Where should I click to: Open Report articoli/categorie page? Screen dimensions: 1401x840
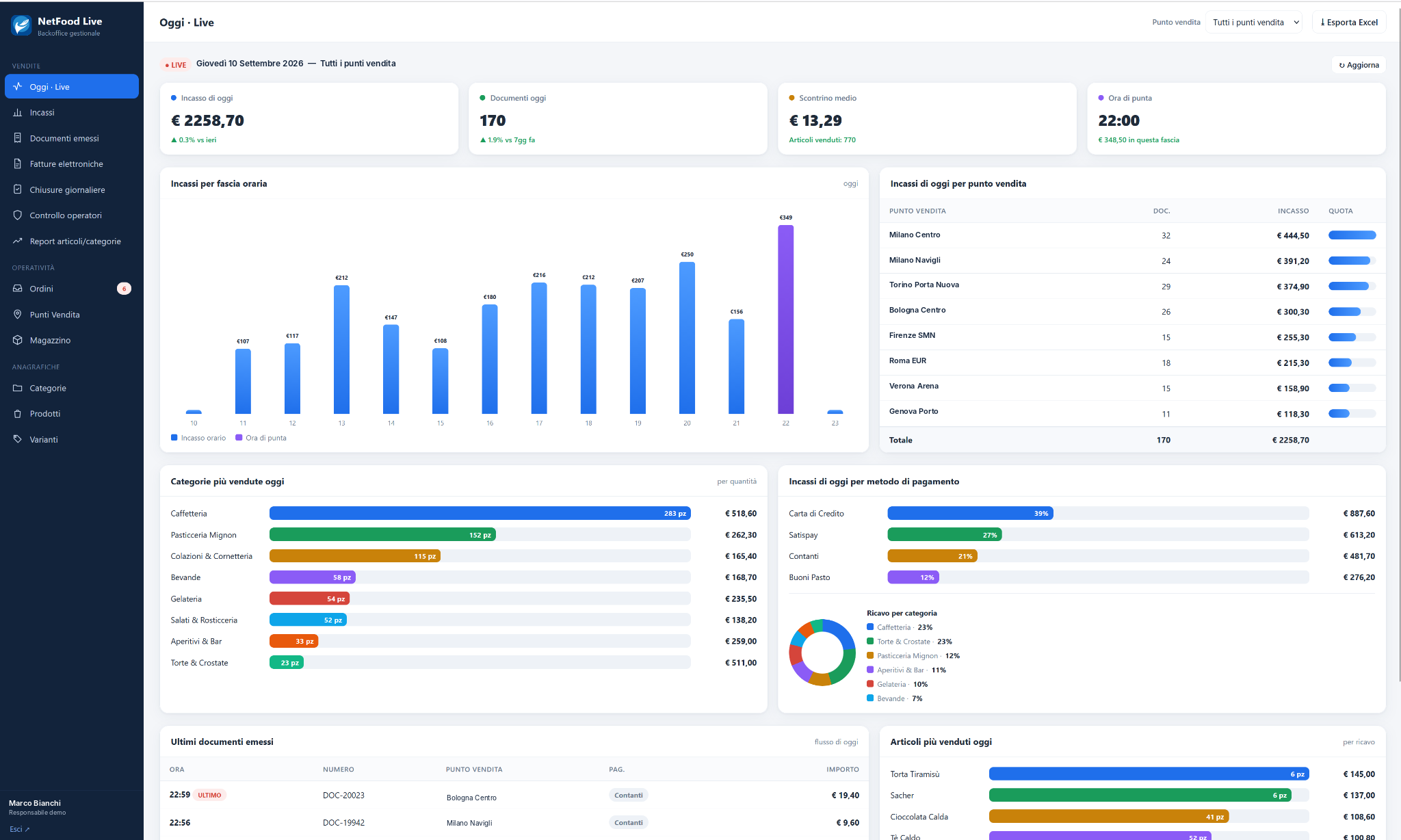tap(72, 241)
